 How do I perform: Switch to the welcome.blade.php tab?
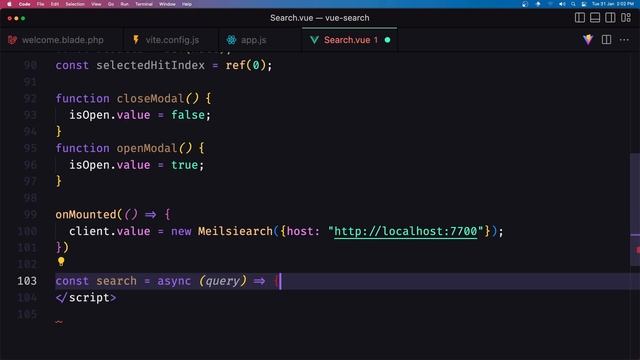click(62, 40)
